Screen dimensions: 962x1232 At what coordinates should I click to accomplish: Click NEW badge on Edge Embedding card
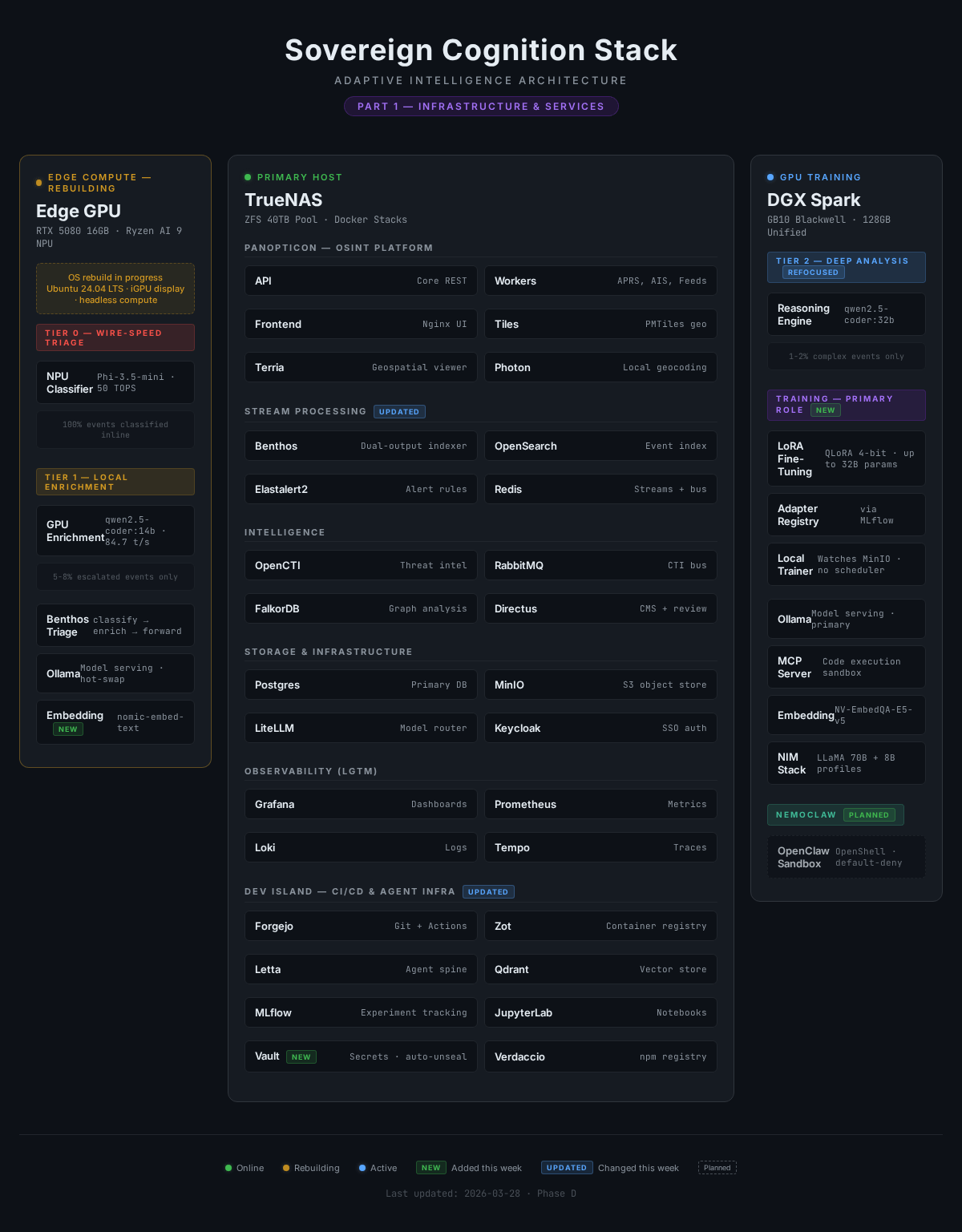click(68, 729)
